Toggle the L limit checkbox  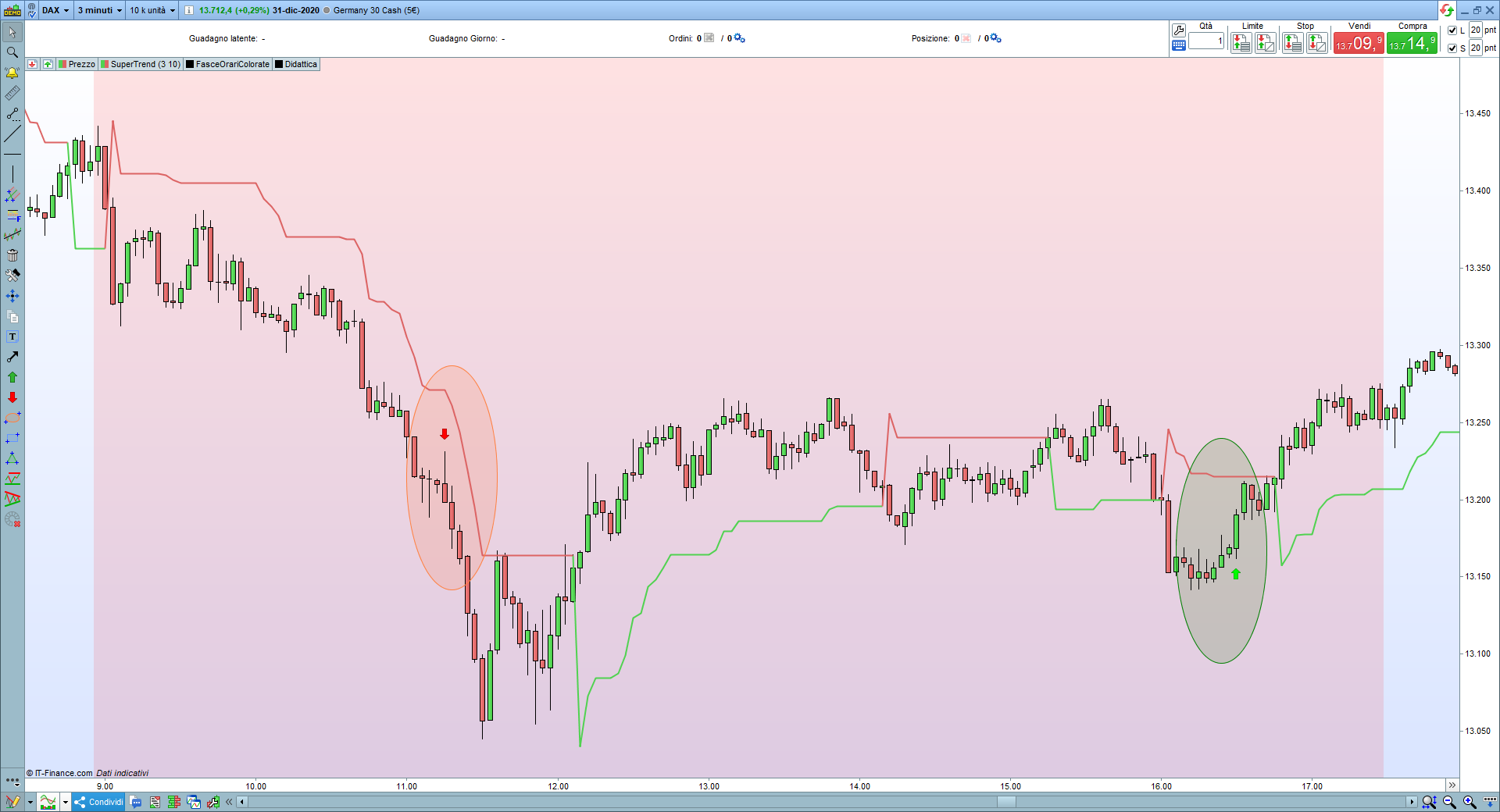click(x=1452, y=30)
